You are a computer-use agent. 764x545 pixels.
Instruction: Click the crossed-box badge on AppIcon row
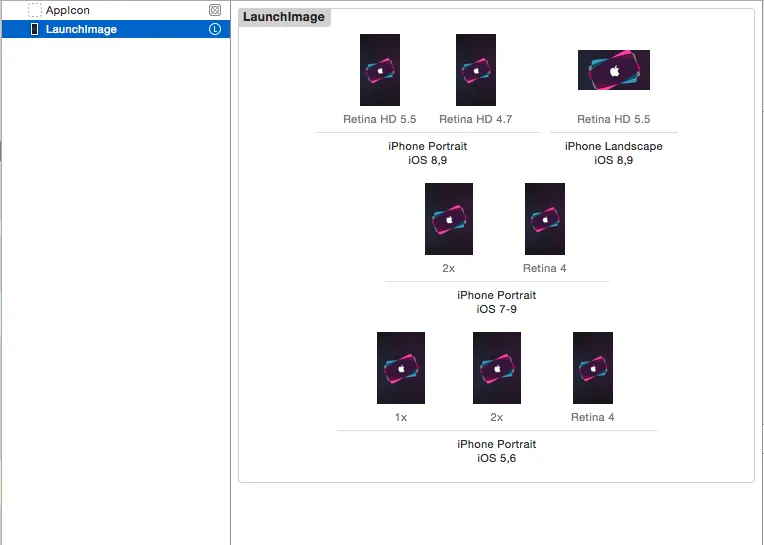(x=215, y=10)
